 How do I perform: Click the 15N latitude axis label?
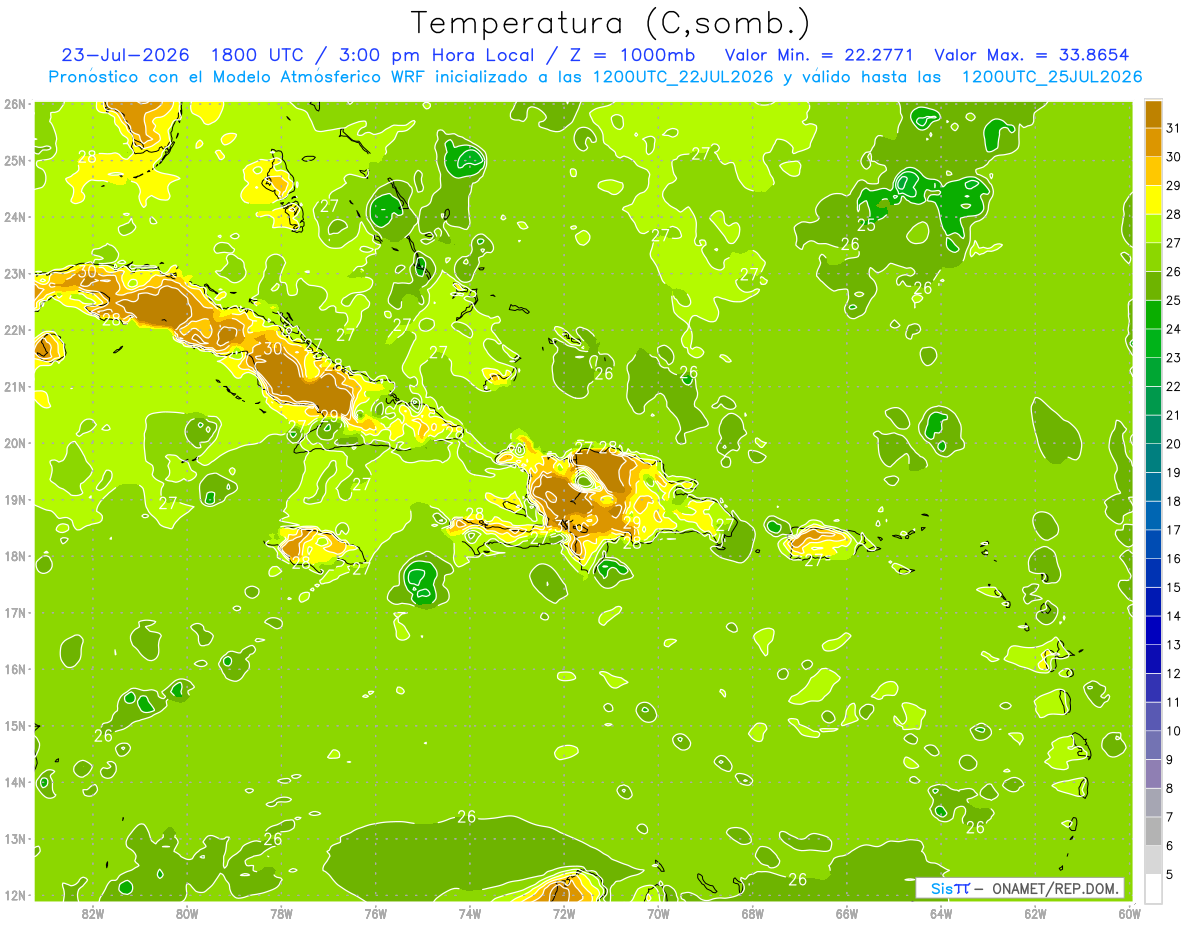click(15, 725)
